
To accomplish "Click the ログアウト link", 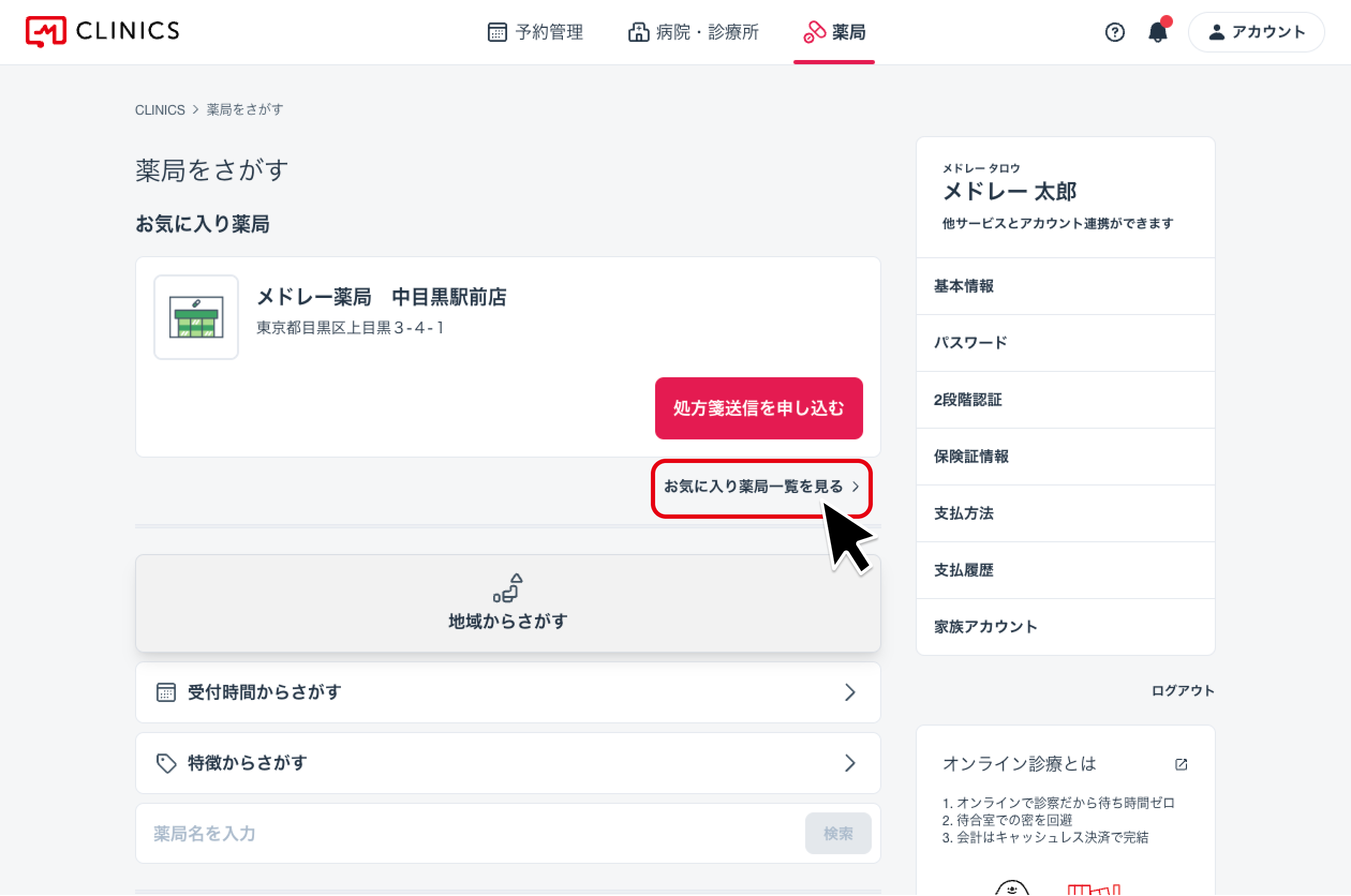I will (x=1183, y=691).
